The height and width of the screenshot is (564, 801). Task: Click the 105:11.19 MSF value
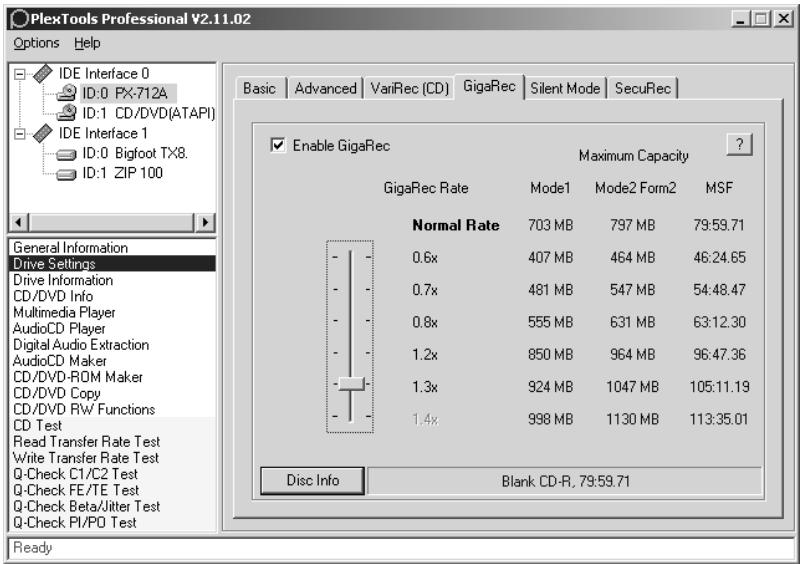[x=719, y=387]
